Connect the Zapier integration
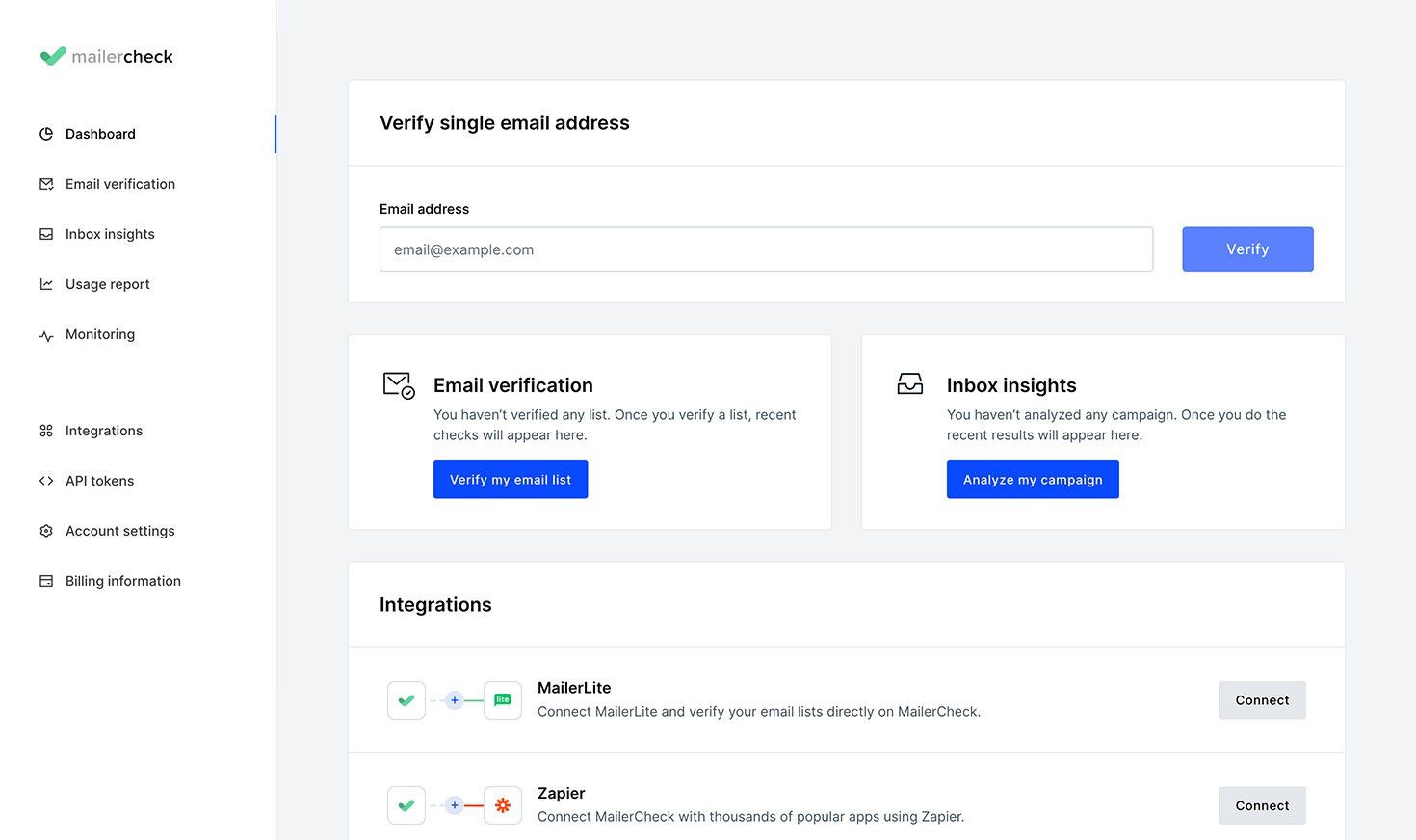The width and height of the screenshot is (1416, 840). 1262,805
